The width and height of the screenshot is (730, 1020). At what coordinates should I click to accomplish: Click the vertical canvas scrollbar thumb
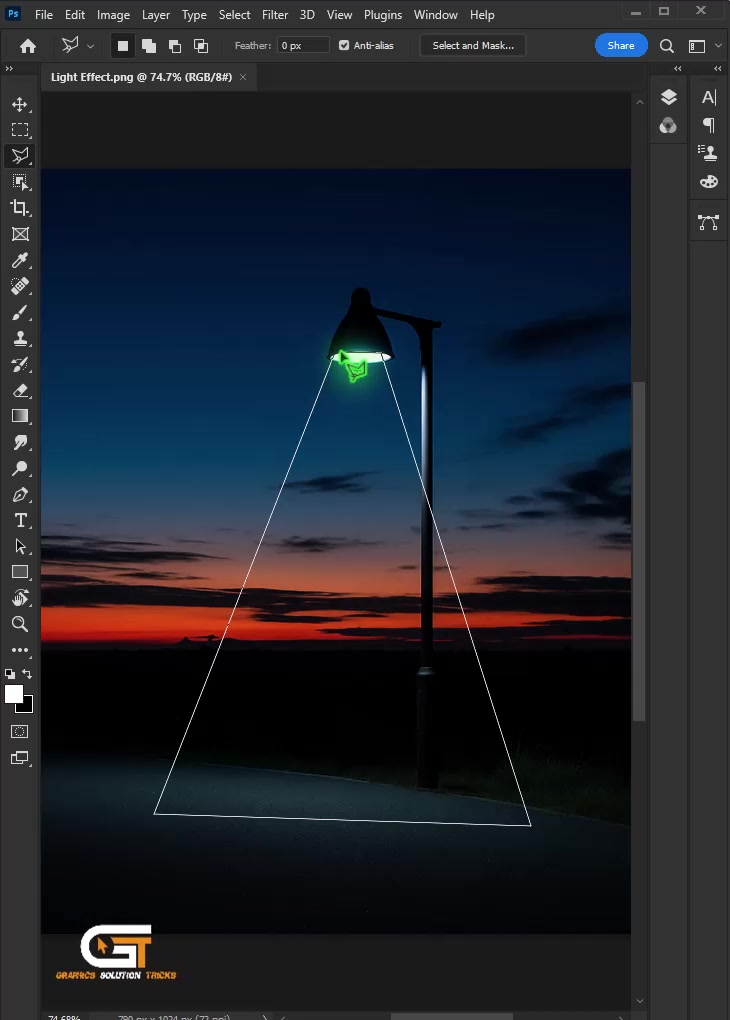pos(640,551)
